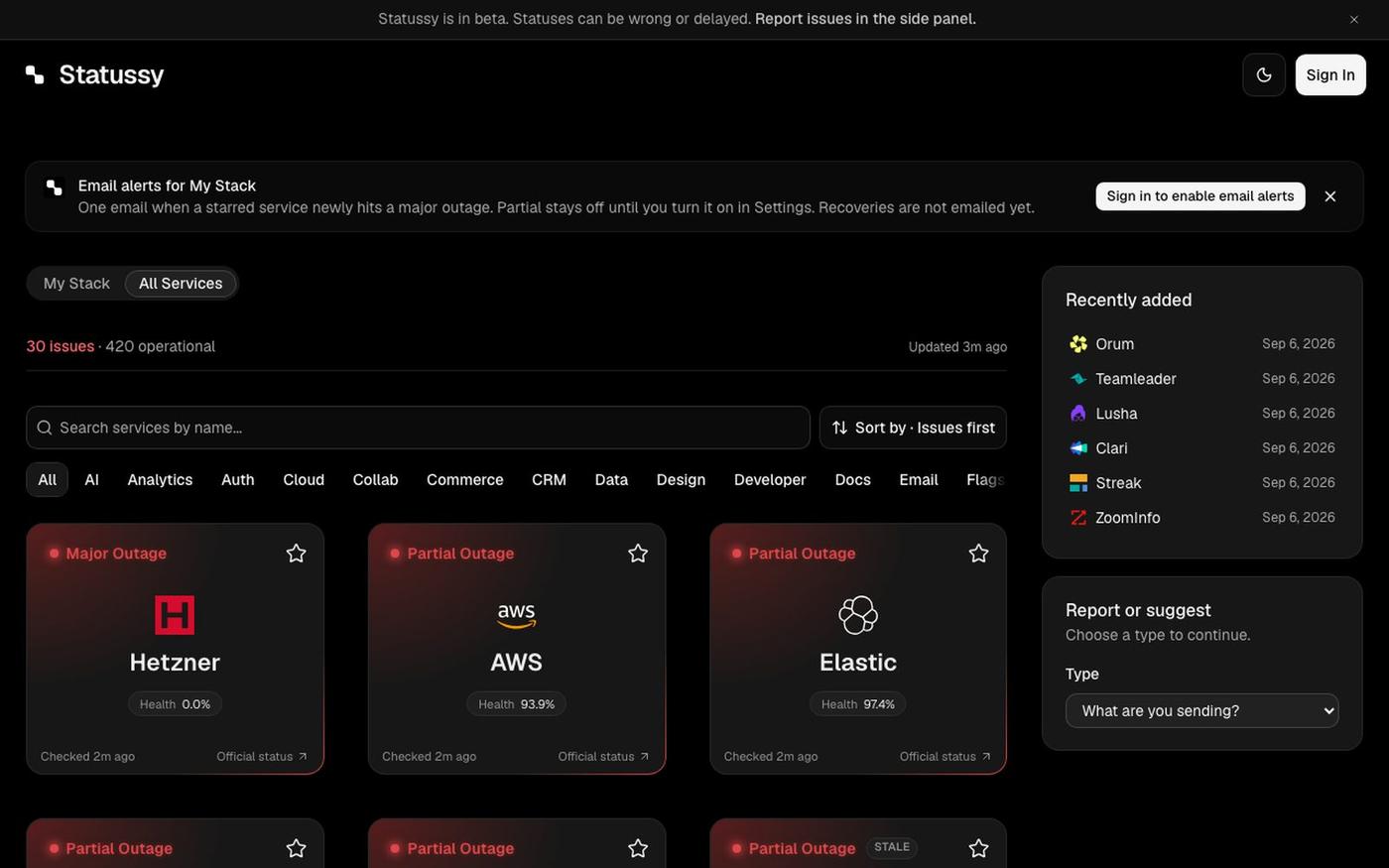Open the What are you sending dropdown
Image resolution: width=1389 pixels, height=868 pixels.
[x=1201, y=710]
